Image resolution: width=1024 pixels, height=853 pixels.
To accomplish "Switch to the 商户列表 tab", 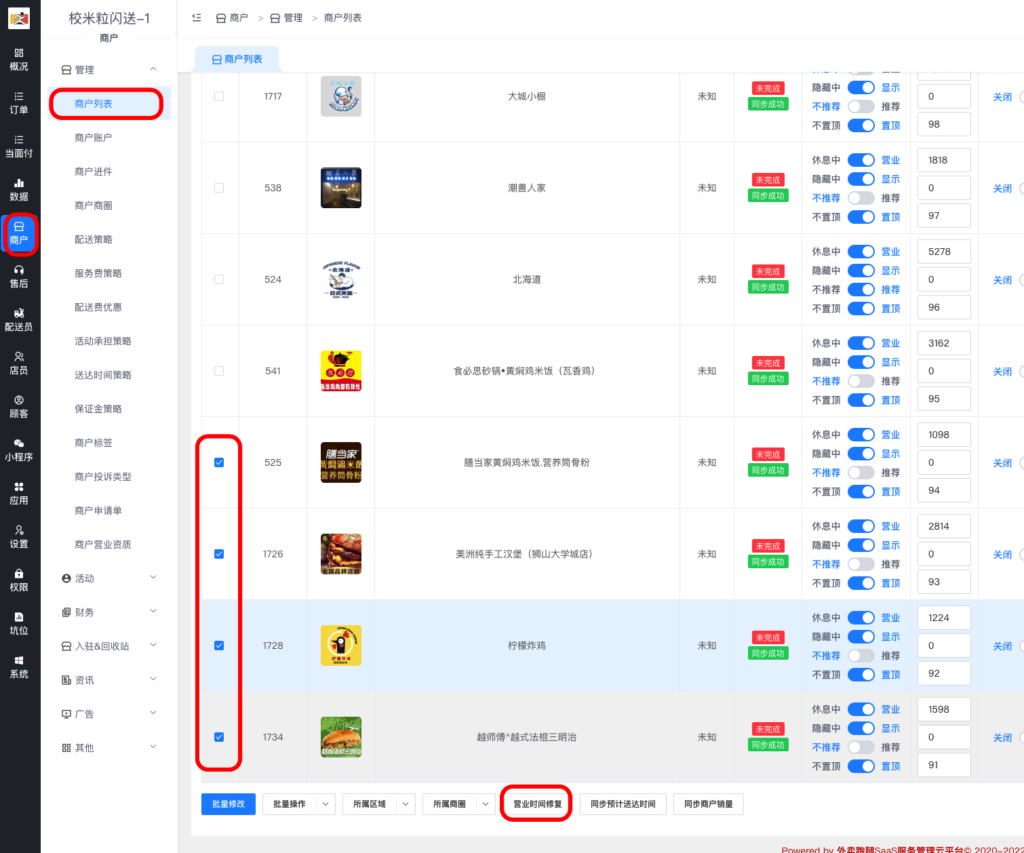I will [x=237, y=59].
